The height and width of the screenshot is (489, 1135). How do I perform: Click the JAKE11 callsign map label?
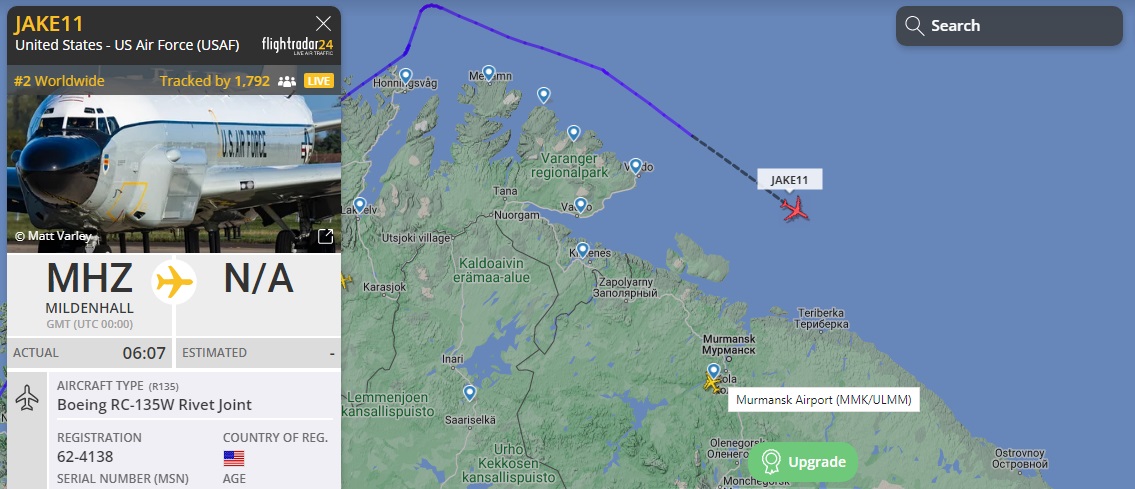pyautogui.click(x=790, y=180)
